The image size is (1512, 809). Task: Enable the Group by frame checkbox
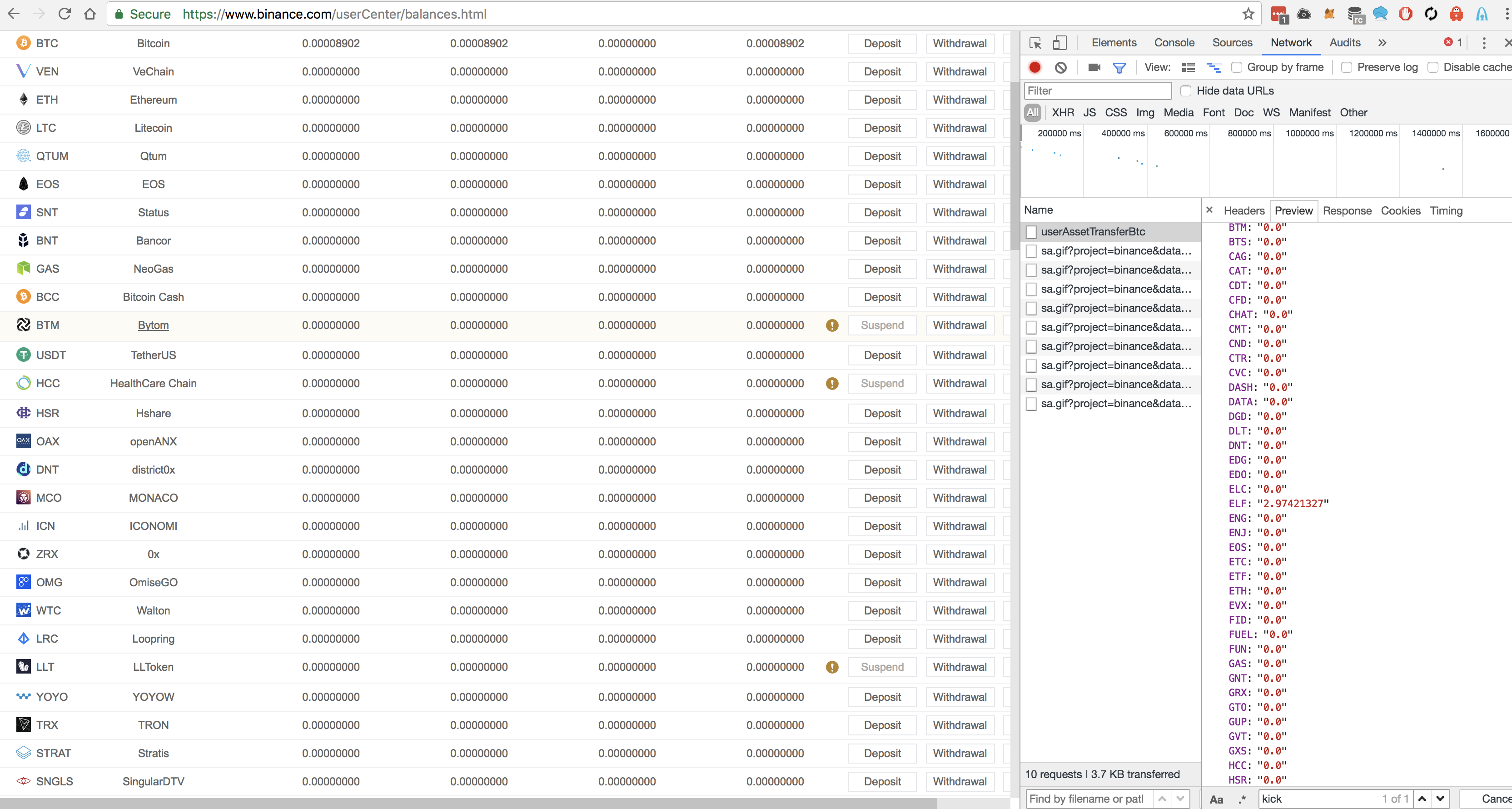(x=1237, y=68)
